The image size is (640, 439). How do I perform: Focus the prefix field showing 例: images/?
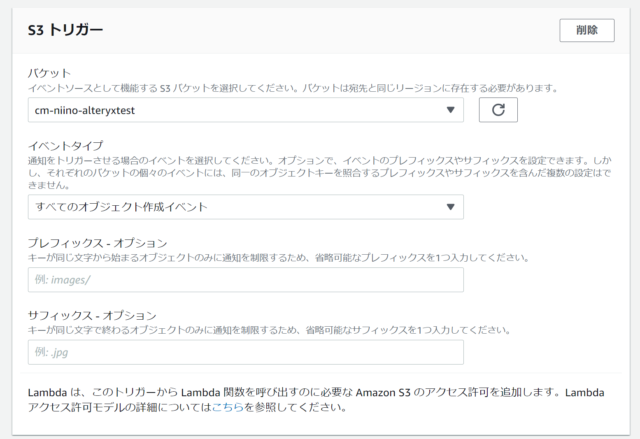(246, 279)
